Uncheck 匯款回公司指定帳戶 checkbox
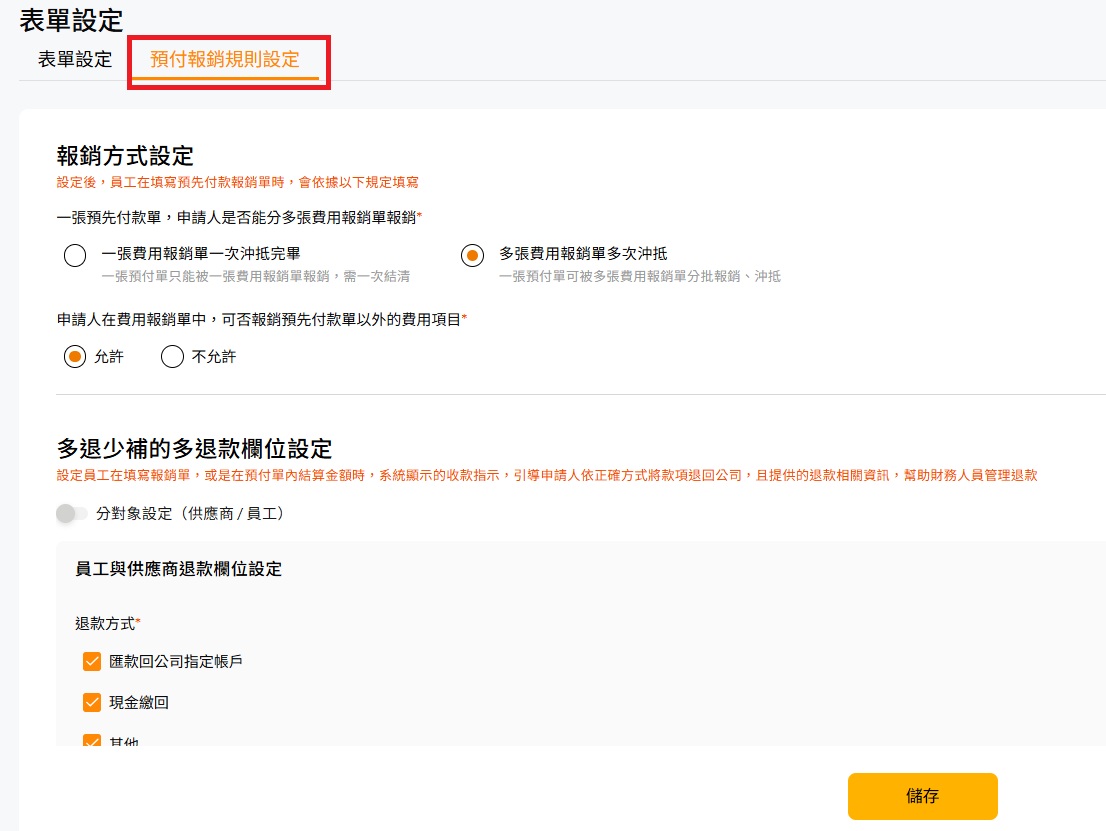 tap(92, 661)
